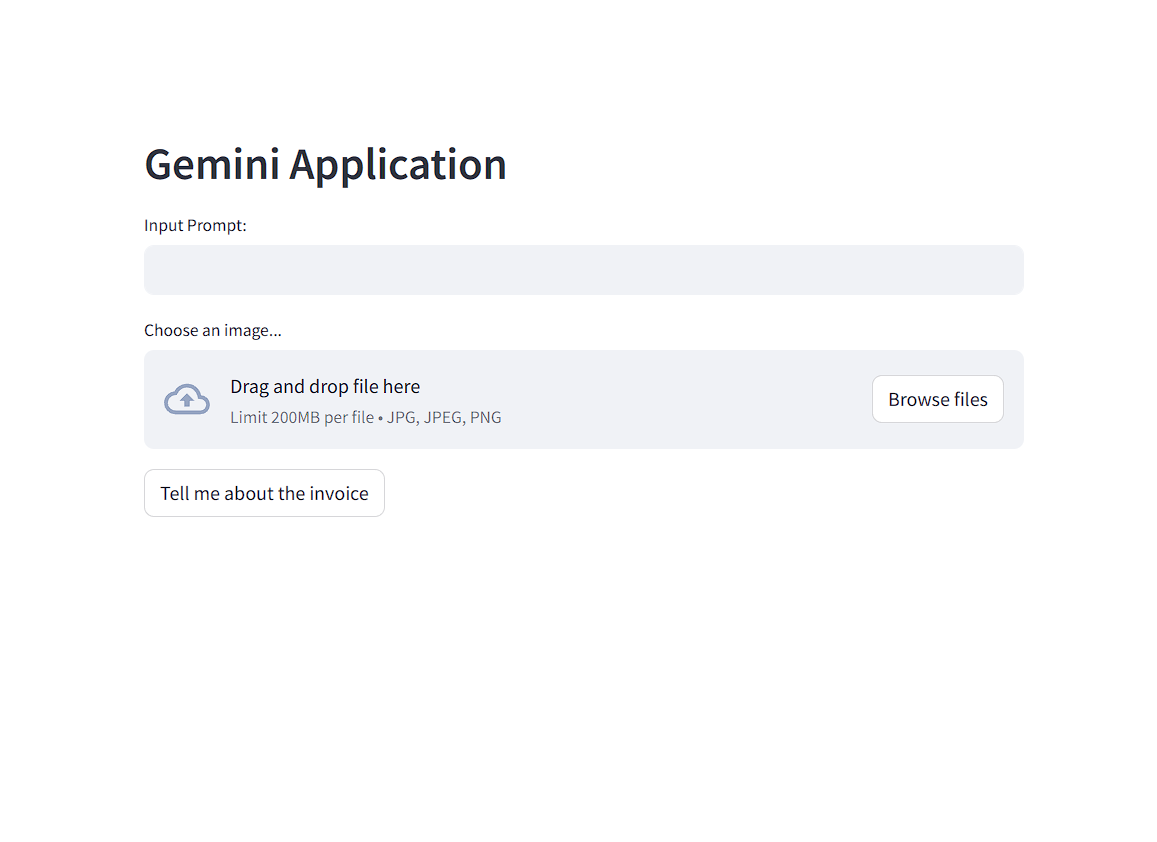The image size is (1157, 842).
Task: Focus the Input Prompt text field
Action: (583, 270)
